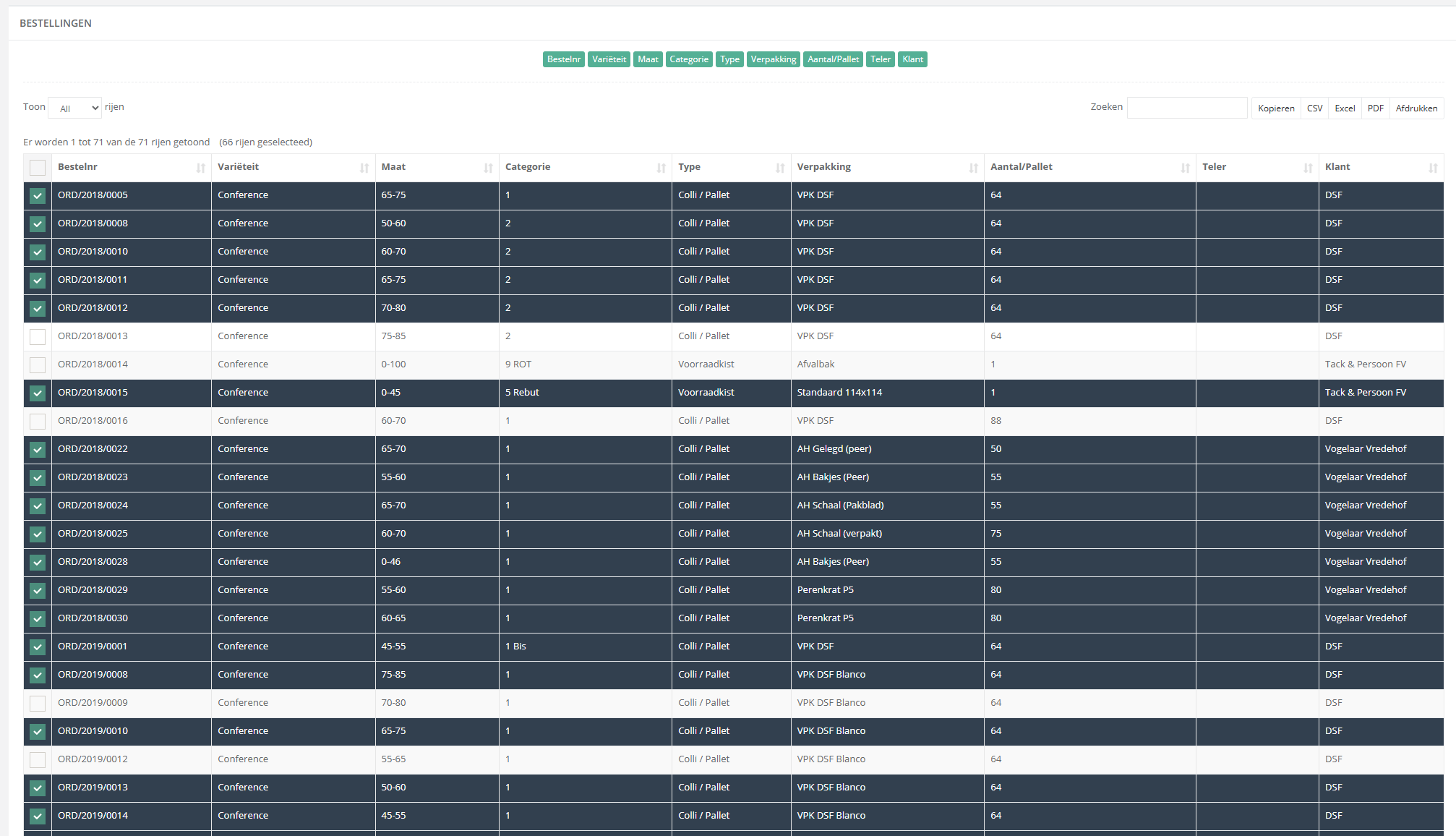Sort by Variëteit column sort icon

click(364, 168)
